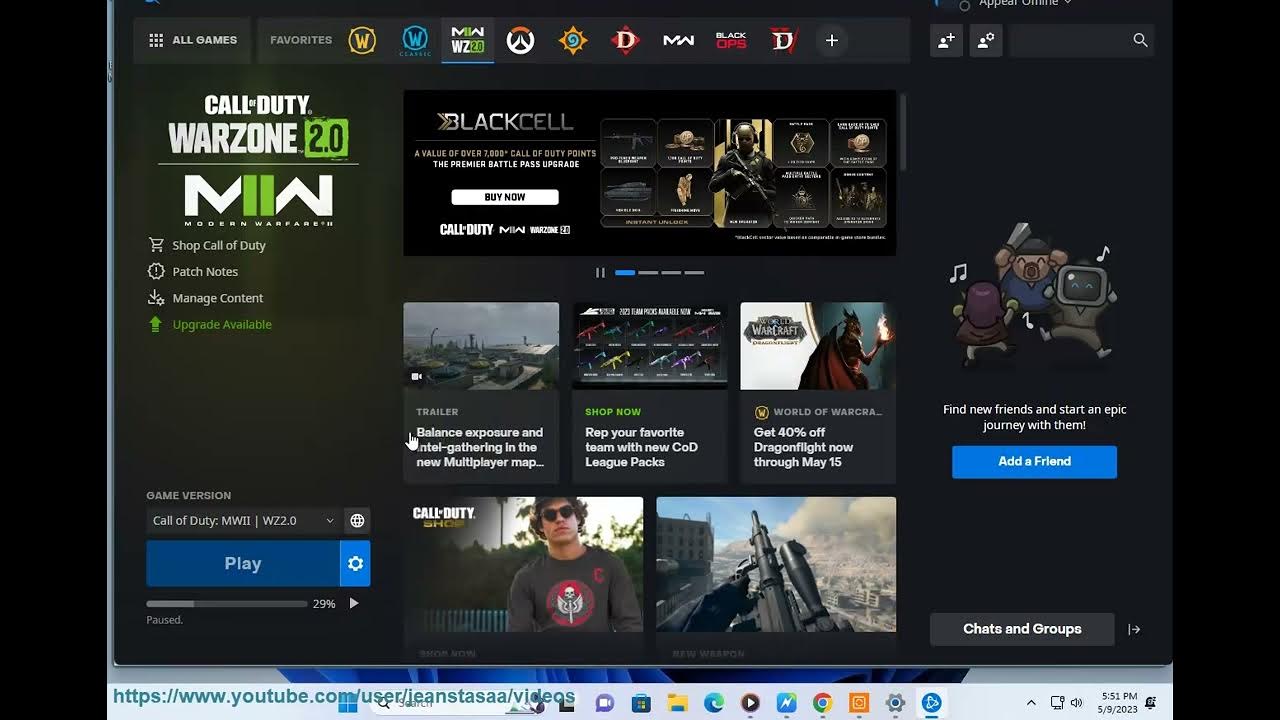Click the taskbar volume icon
1280x720 pixels.
pos(1076,703)
